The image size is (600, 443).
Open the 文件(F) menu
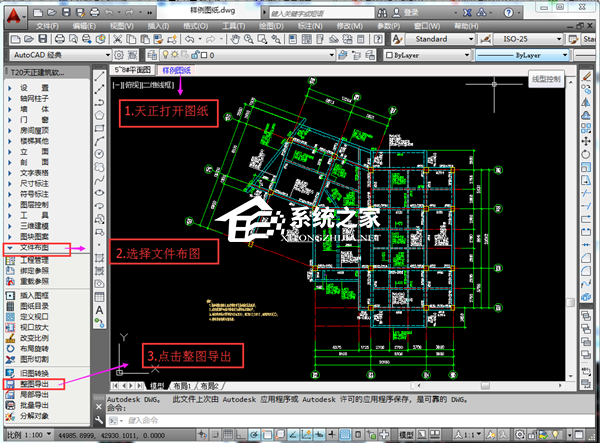(x=47, y=26)
